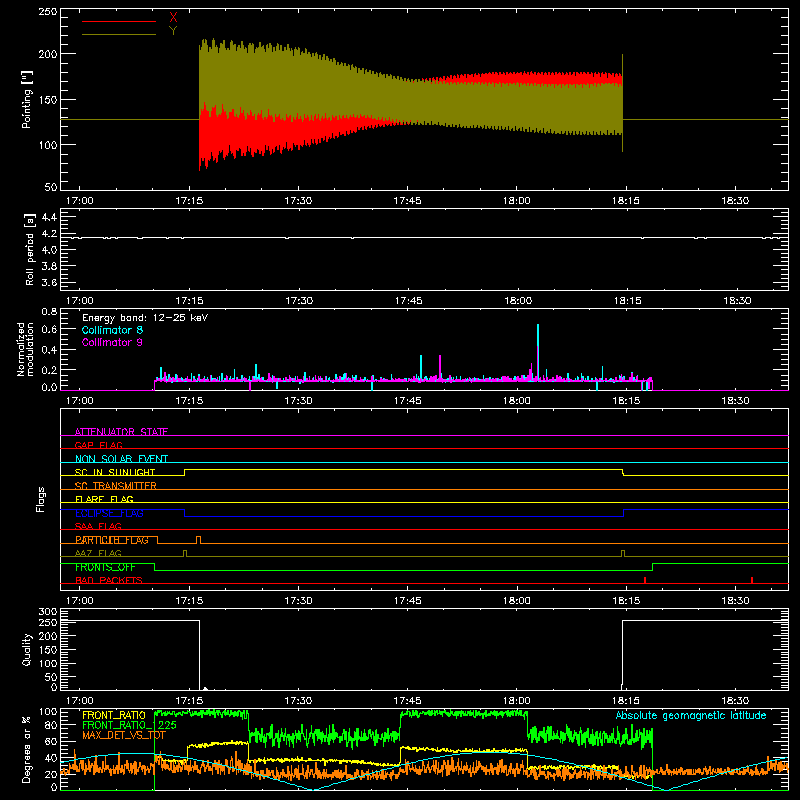Image resolution: width=800 pixels, height=800 pixels.
Task: Click the '17:00' tick label under Pointing plot
Action: pyautogui.click(x=80, y=201)
